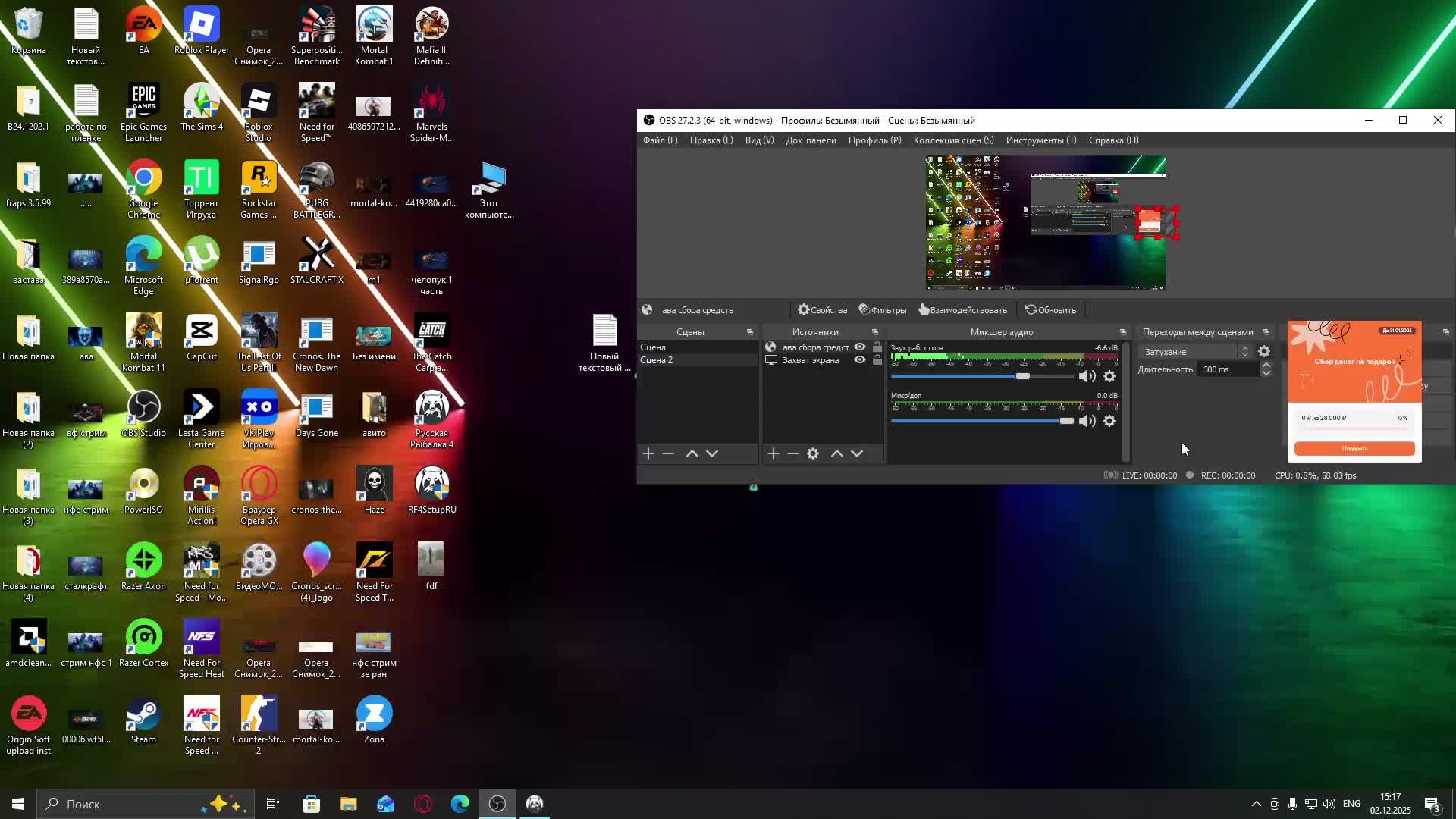Select Сцена 2 in the scenes list

[657, 360]
